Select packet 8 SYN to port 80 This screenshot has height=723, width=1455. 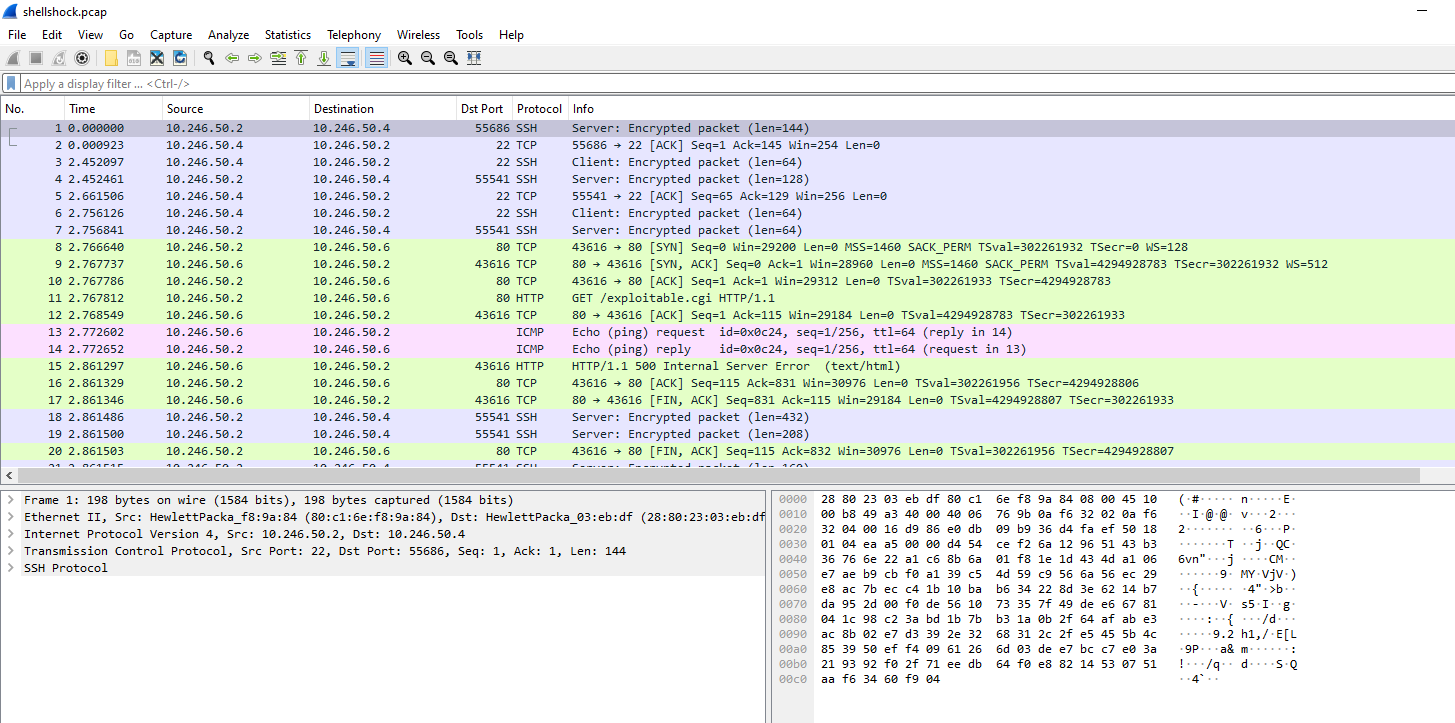click(727, 247)
